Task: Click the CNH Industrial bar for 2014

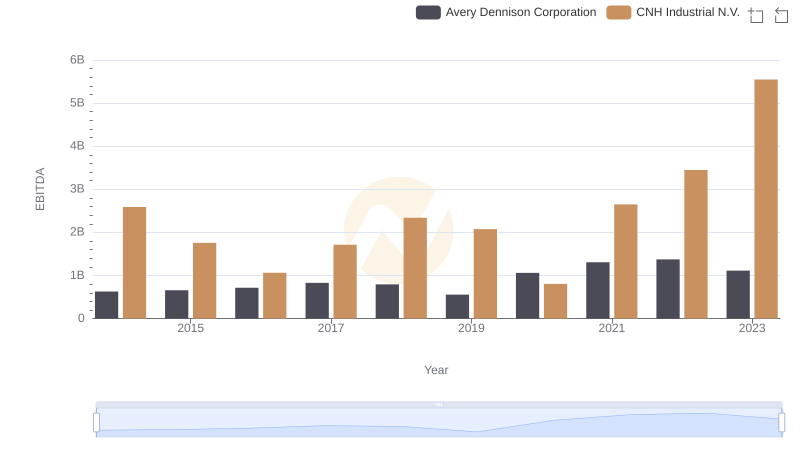Action: [x=135, y=263]
